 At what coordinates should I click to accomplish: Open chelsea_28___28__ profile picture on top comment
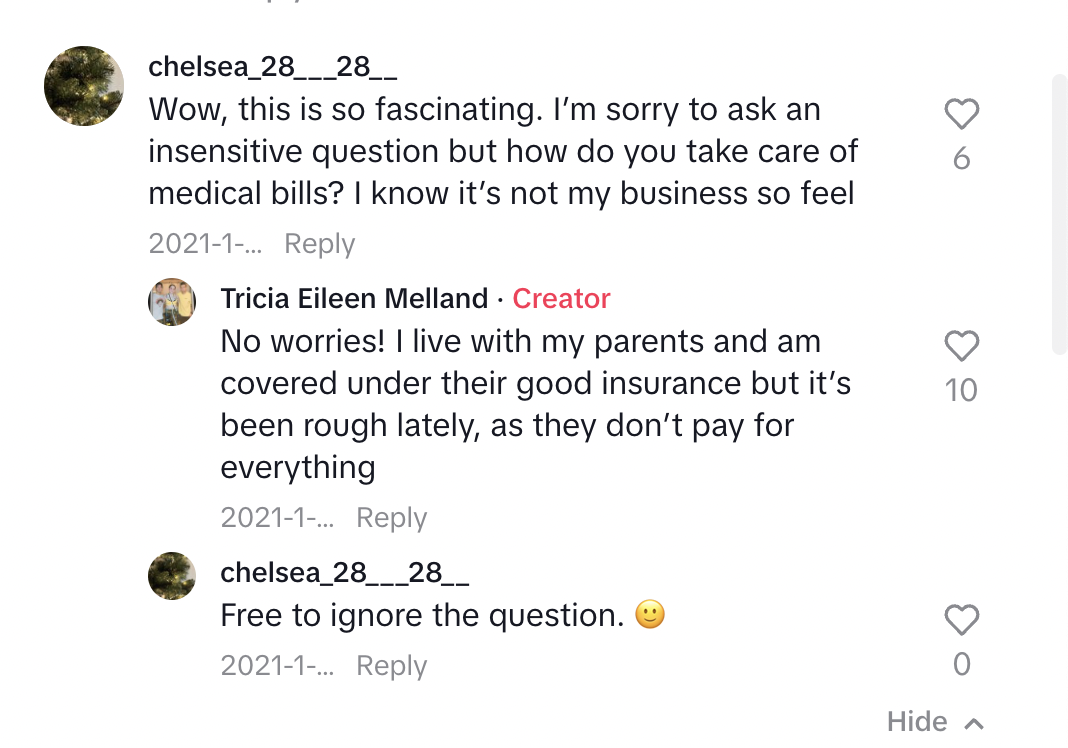coord(84,86)
